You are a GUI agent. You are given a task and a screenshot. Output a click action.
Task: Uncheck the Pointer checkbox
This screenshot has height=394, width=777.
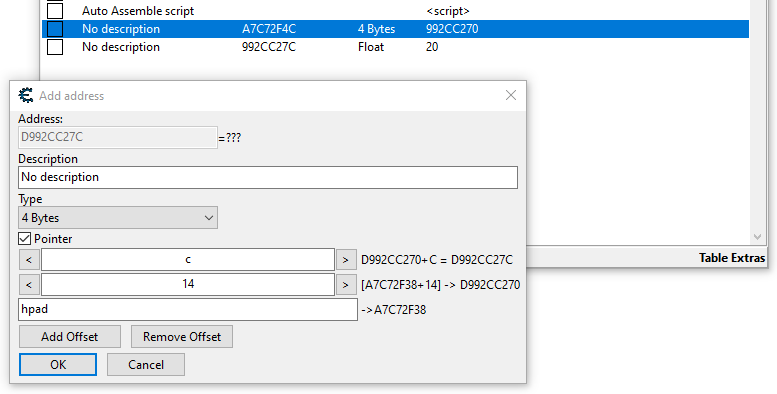[x=25, y=239]
